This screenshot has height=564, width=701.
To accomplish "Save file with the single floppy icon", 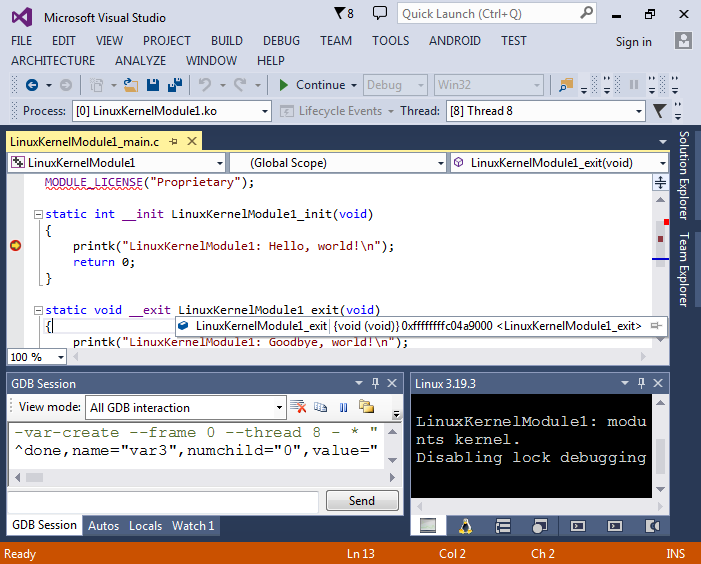I will click(153, 85).
